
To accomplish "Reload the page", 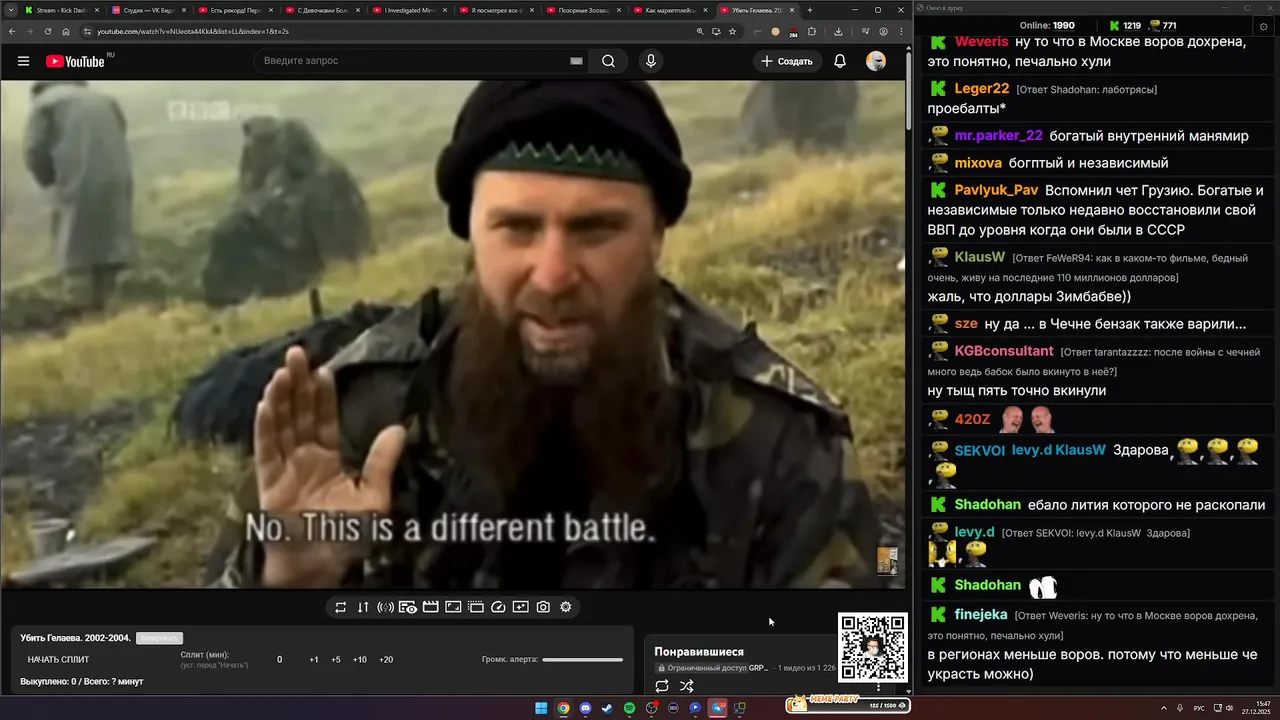I will point(47,31).
